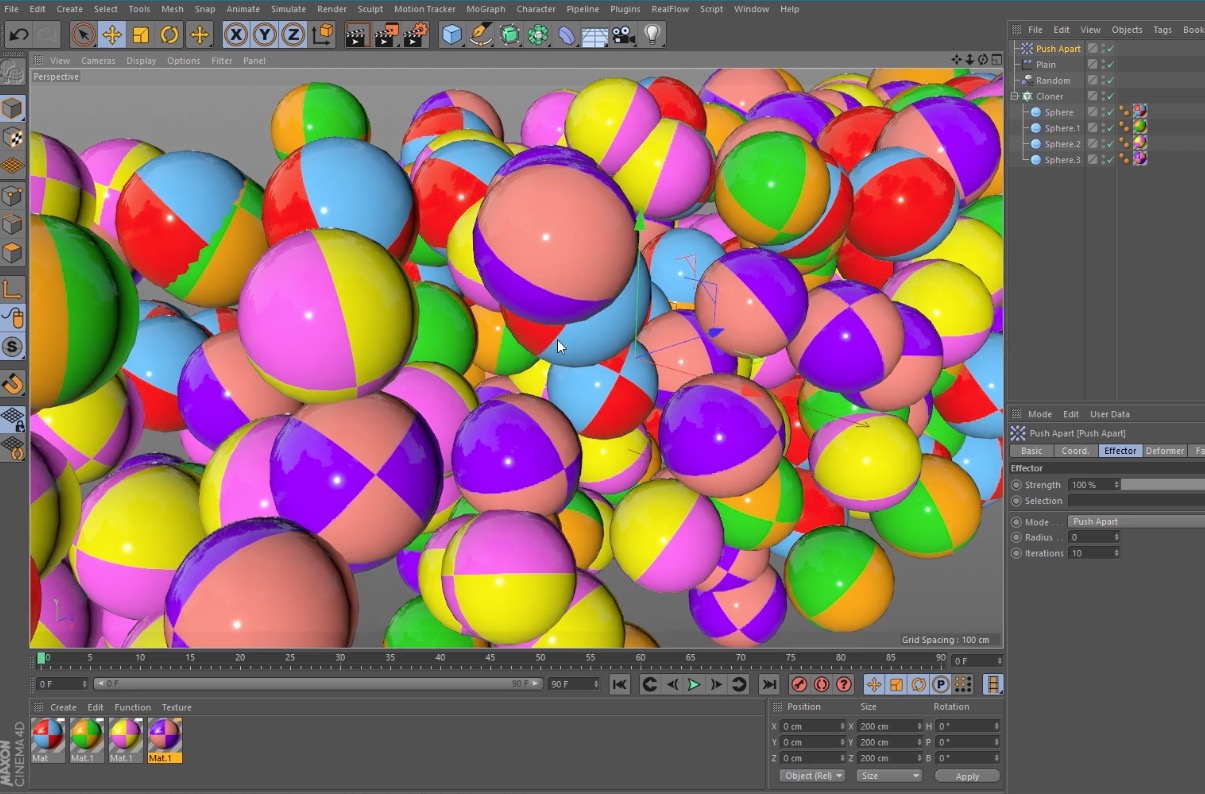Render the active view with the clapperboard icon
This screenshot has height=794, width=1205.
click(354, 34)
